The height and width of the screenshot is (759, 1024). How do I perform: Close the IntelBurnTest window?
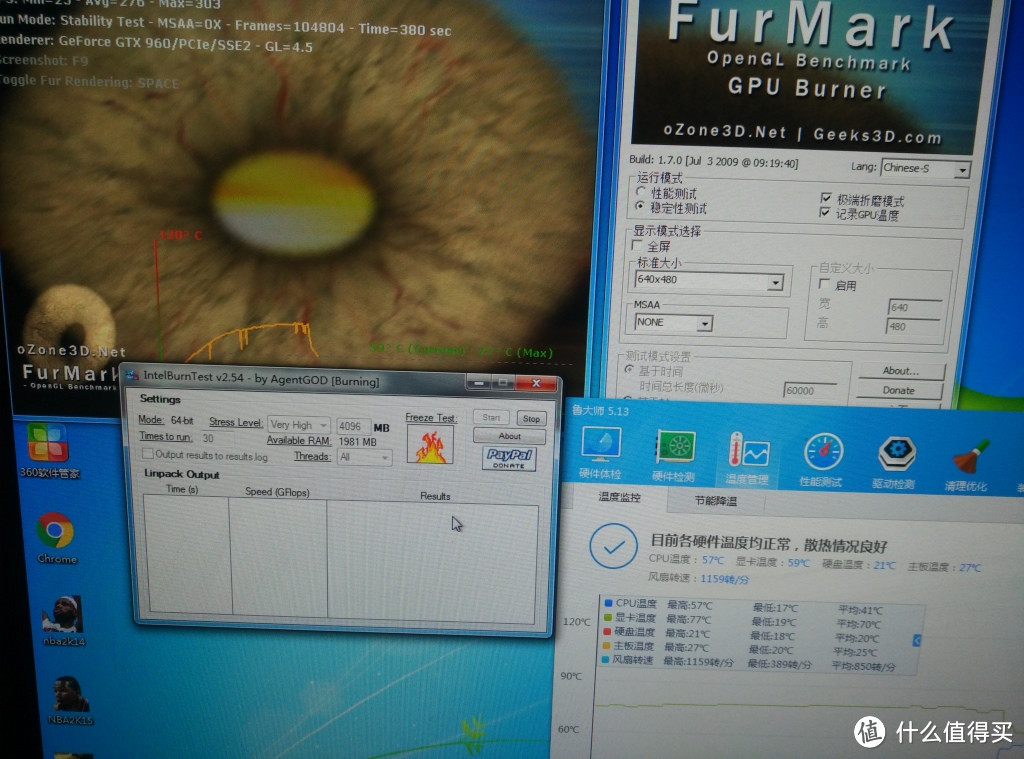pos(536,383)
